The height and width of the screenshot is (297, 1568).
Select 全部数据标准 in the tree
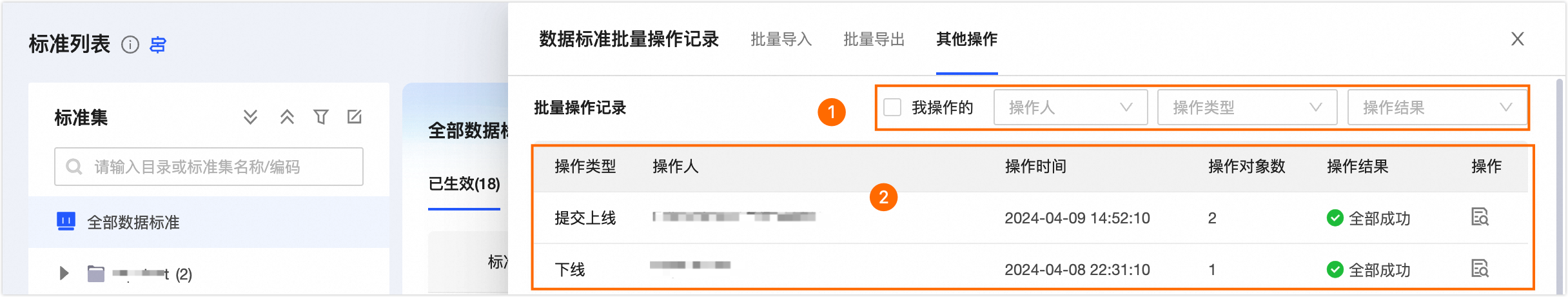click(x=133, y=222)
